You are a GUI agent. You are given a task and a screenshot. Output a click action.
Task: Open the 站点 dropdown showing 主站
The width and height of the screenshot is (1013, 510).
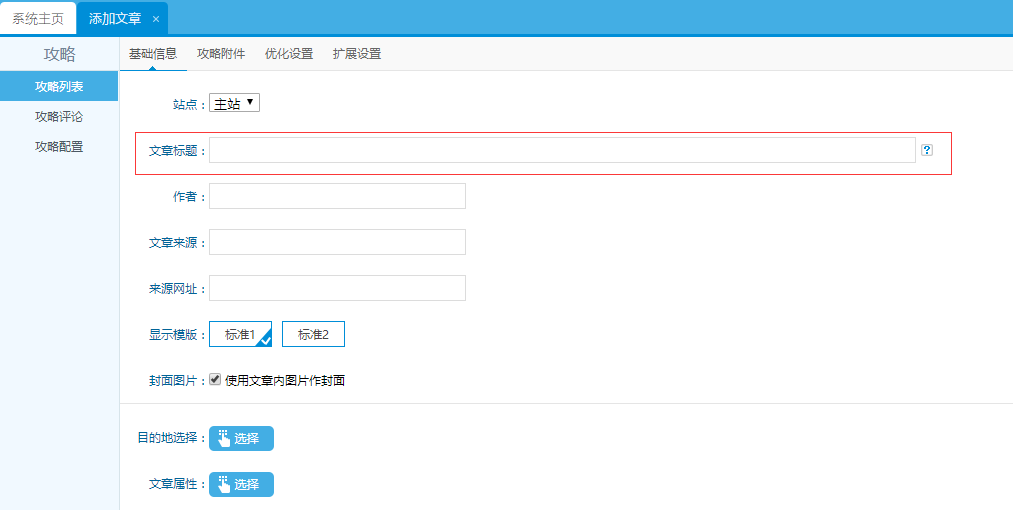[234, 103]
